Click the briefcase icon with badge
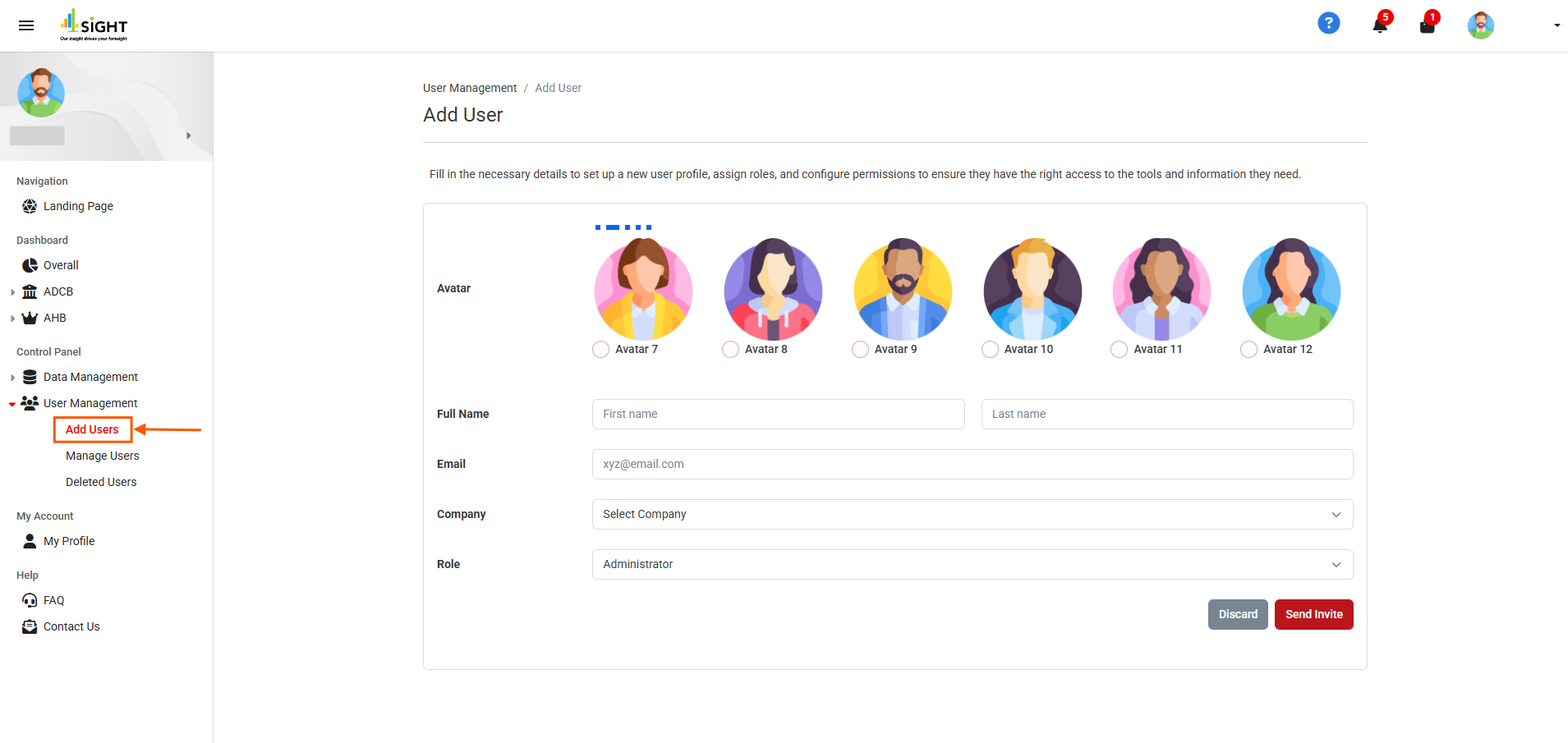 tap(1428, 25)
